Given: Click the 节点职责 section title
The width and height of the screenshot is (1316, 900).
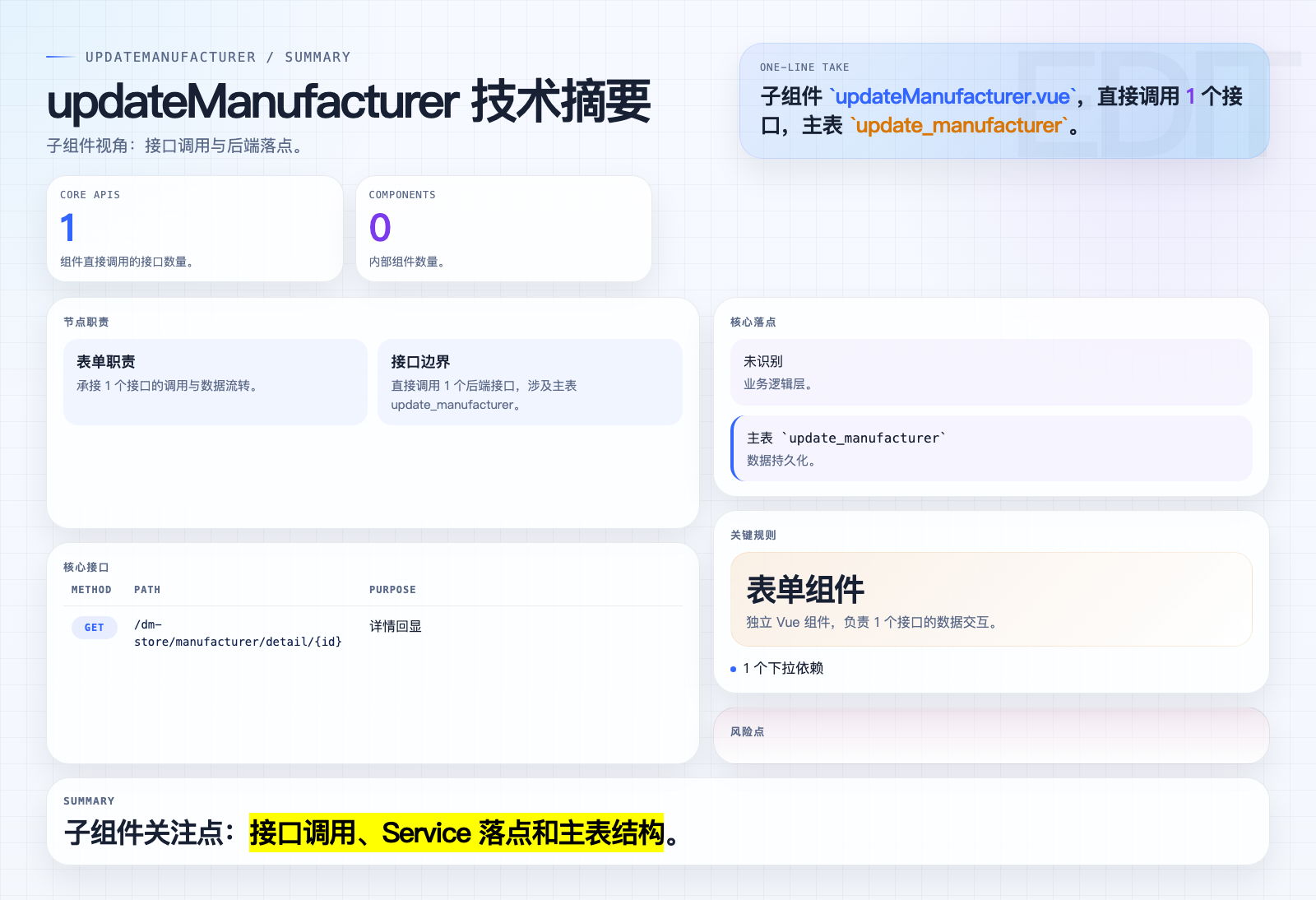Looking at the screenshot, I should pos(86,322).
